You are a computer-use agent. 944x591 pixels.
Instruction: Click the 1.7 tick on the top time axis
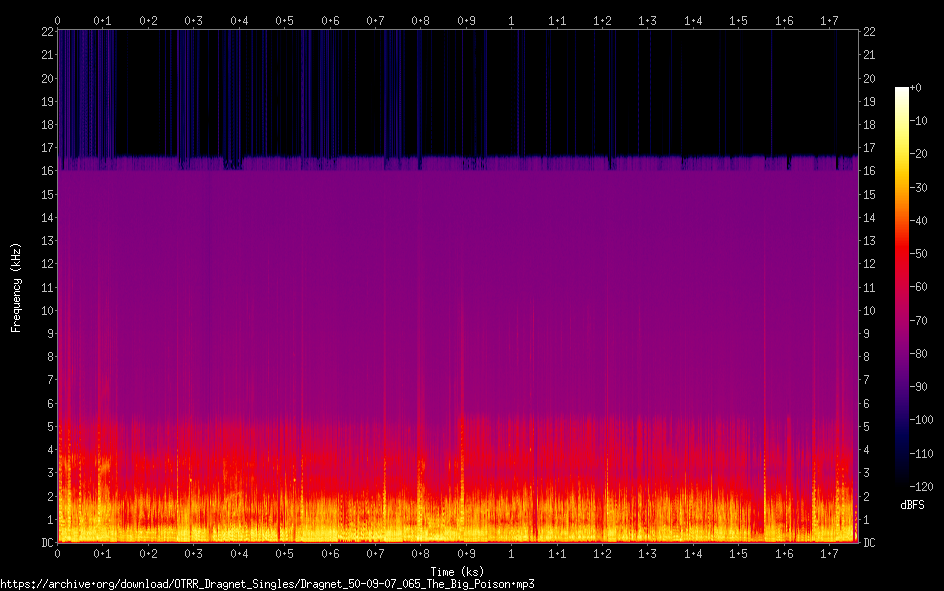pos(829,20)
